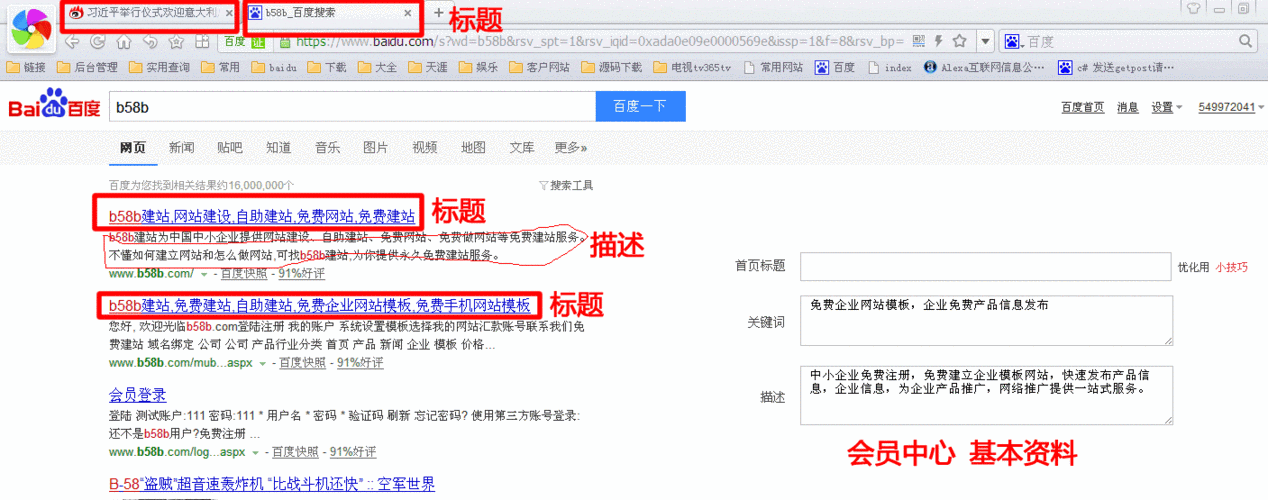Screen dimensions: 1268x500
Task: Expand the 549972041 account dropdown
Action: coord(1230,107)
